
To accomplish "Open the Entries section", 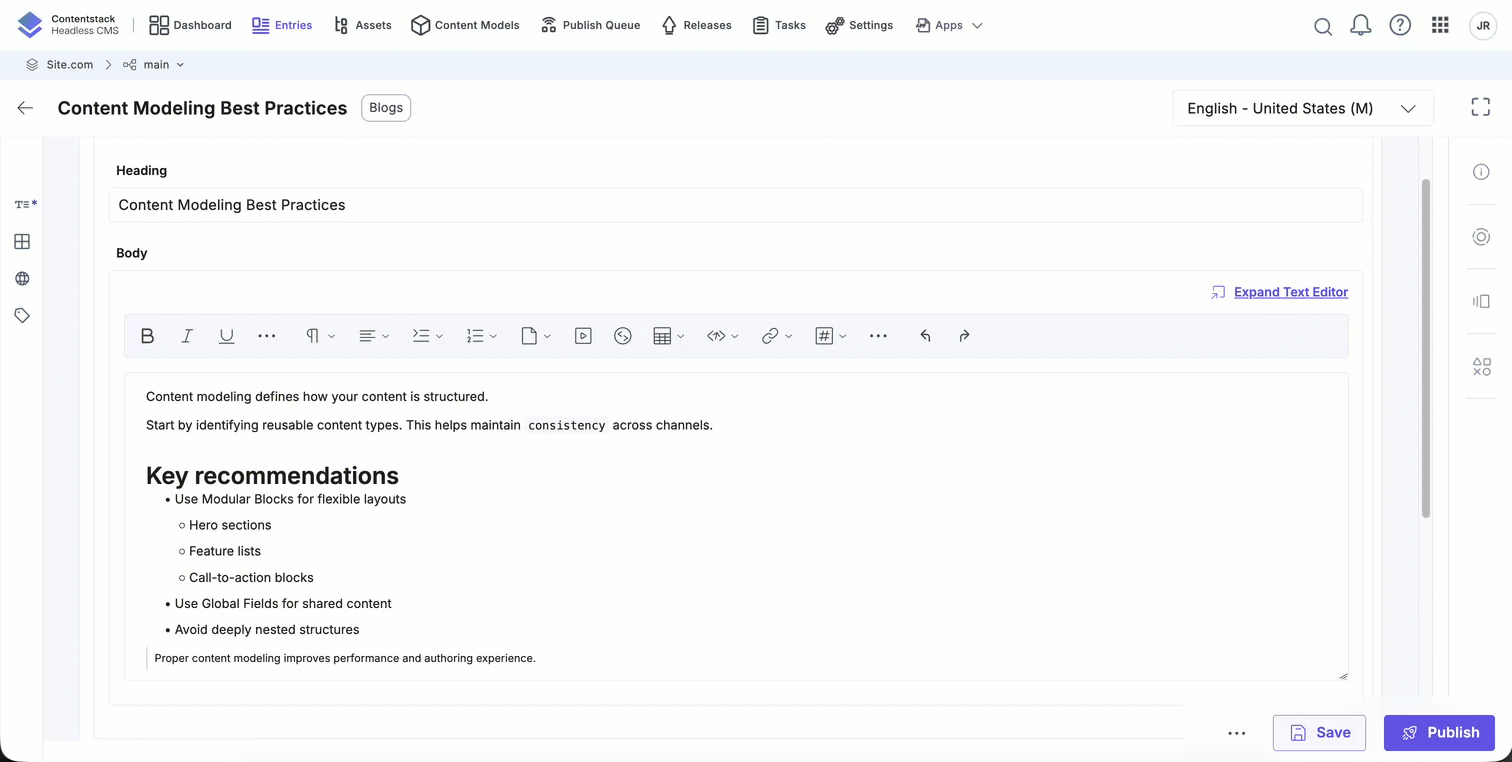I will 282,25.
